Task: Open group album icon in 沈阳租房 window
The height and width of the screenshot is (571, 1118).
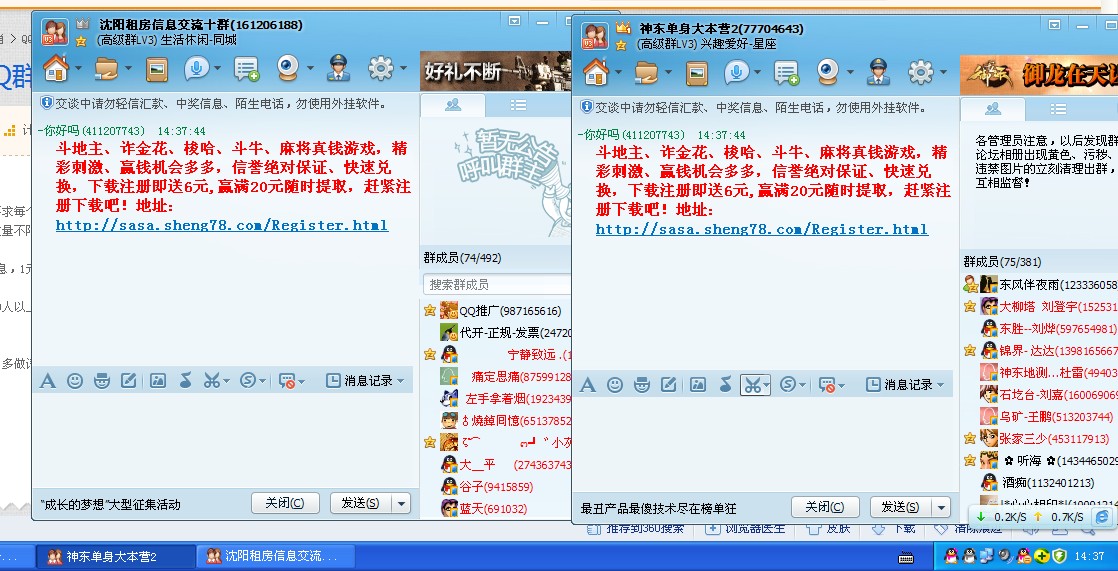Action: (x=157, y=69)
